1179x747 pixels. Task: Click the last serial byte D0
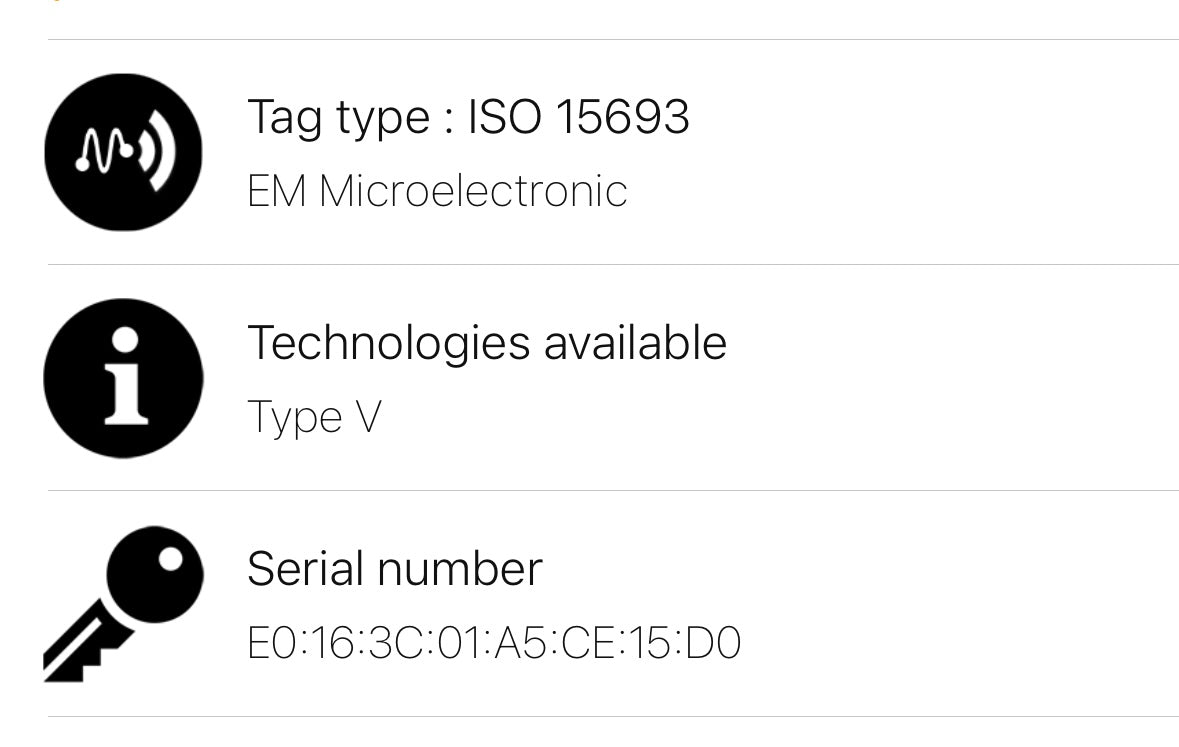pyautogui.click(x=713, y=643)
